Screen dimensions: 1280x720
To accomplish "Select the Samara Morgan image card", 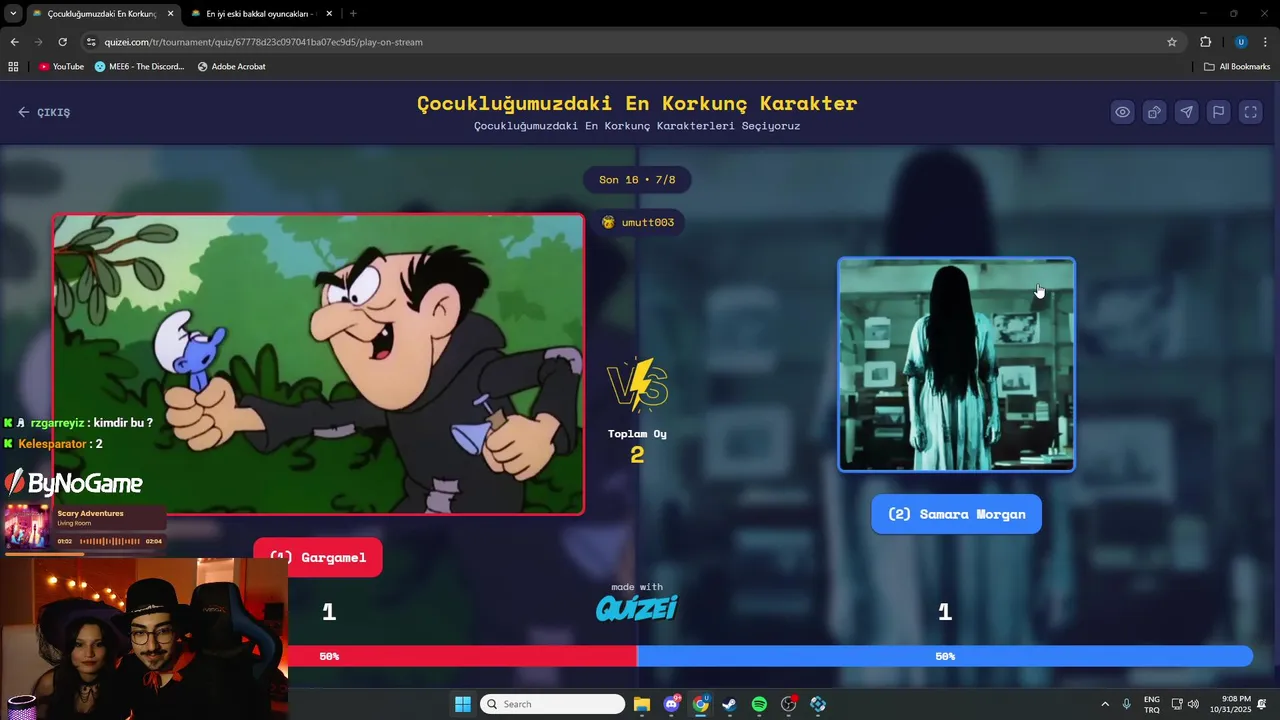I will (x=956, y=364).
